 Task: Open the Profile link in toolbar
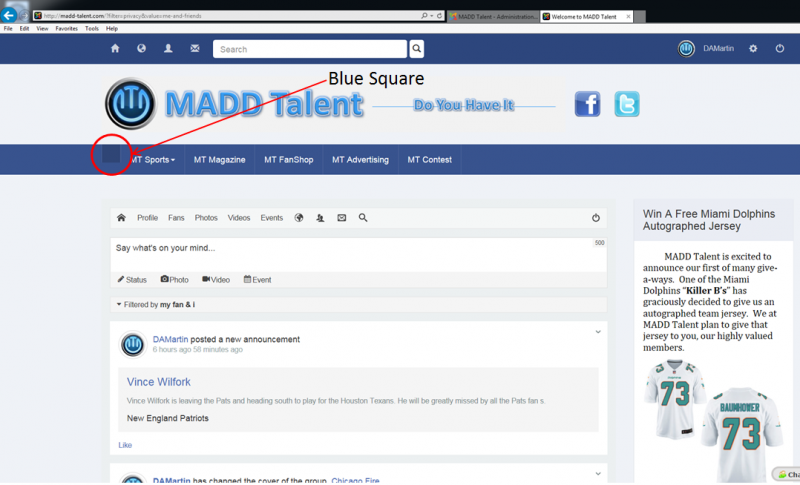point(147,218)
